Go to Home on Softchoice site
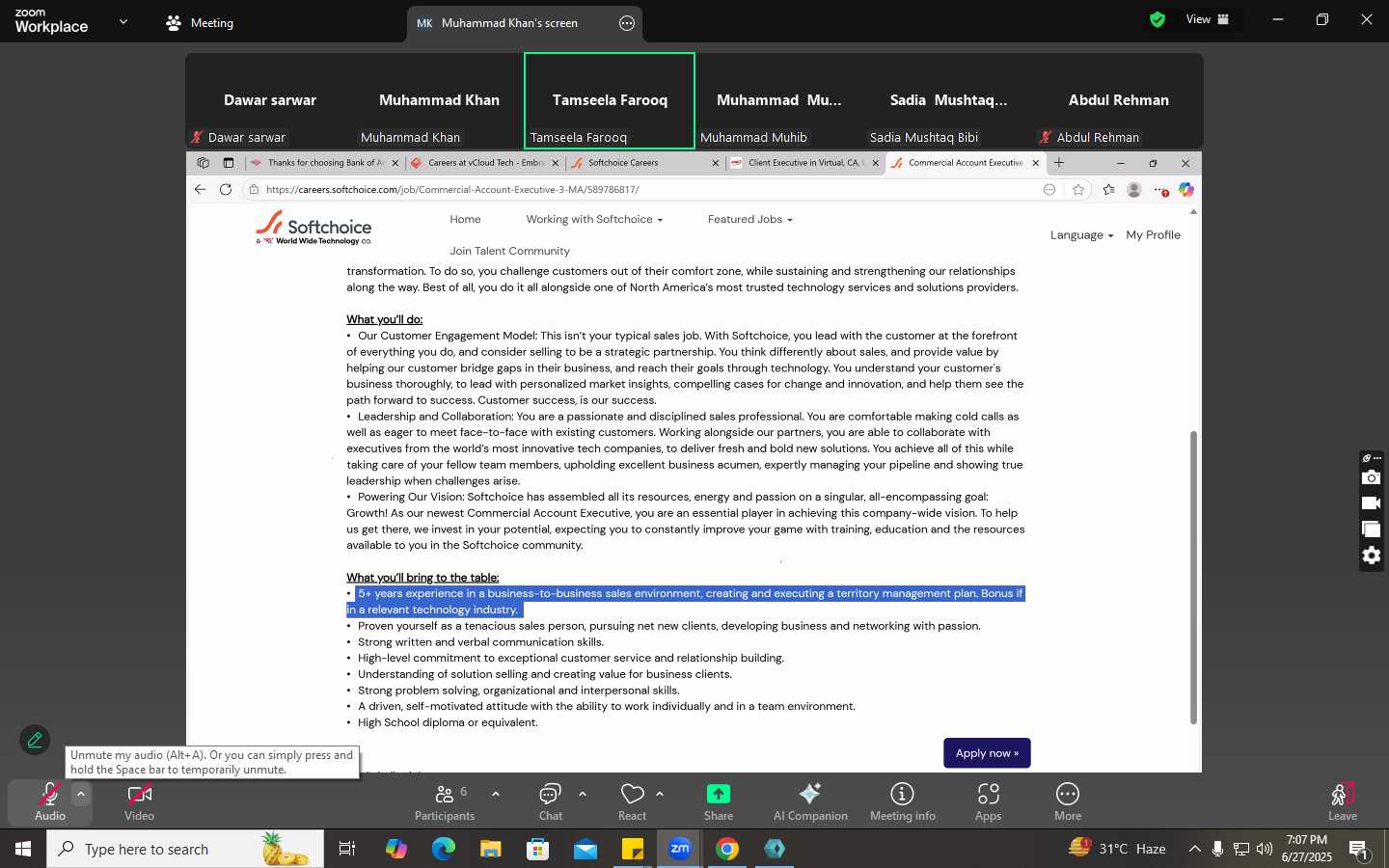 tap(465, 220)
